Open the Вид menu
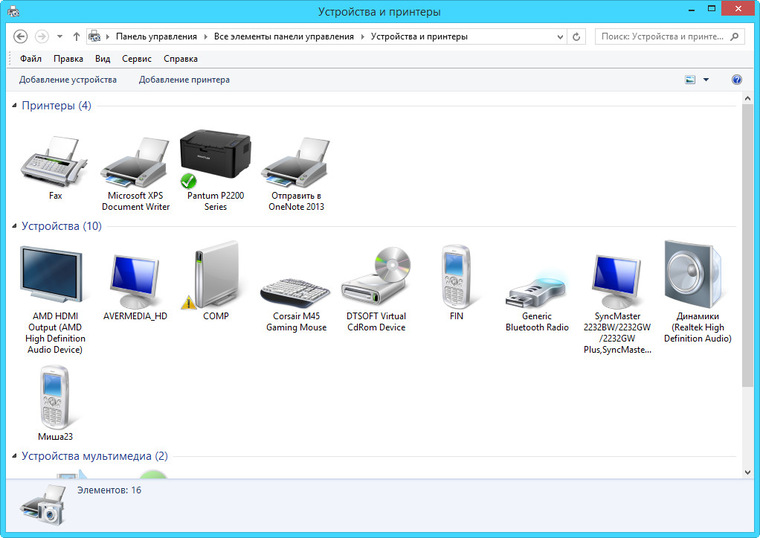This screenshot has height=538, width=760. click(x=102, y=59)
